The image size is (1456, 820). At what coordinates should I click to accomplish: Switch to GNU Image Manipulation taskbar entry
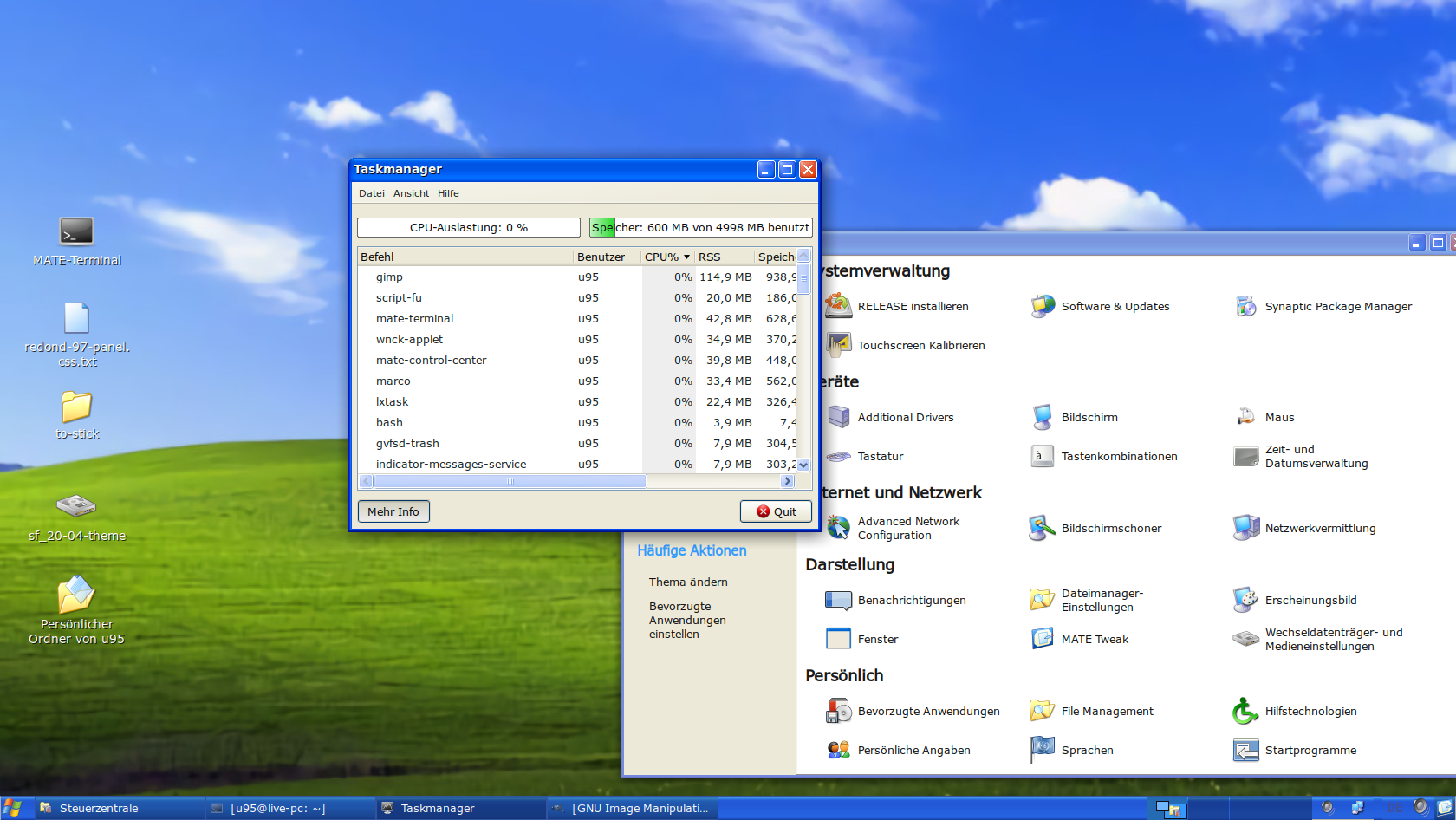[634, 808]
